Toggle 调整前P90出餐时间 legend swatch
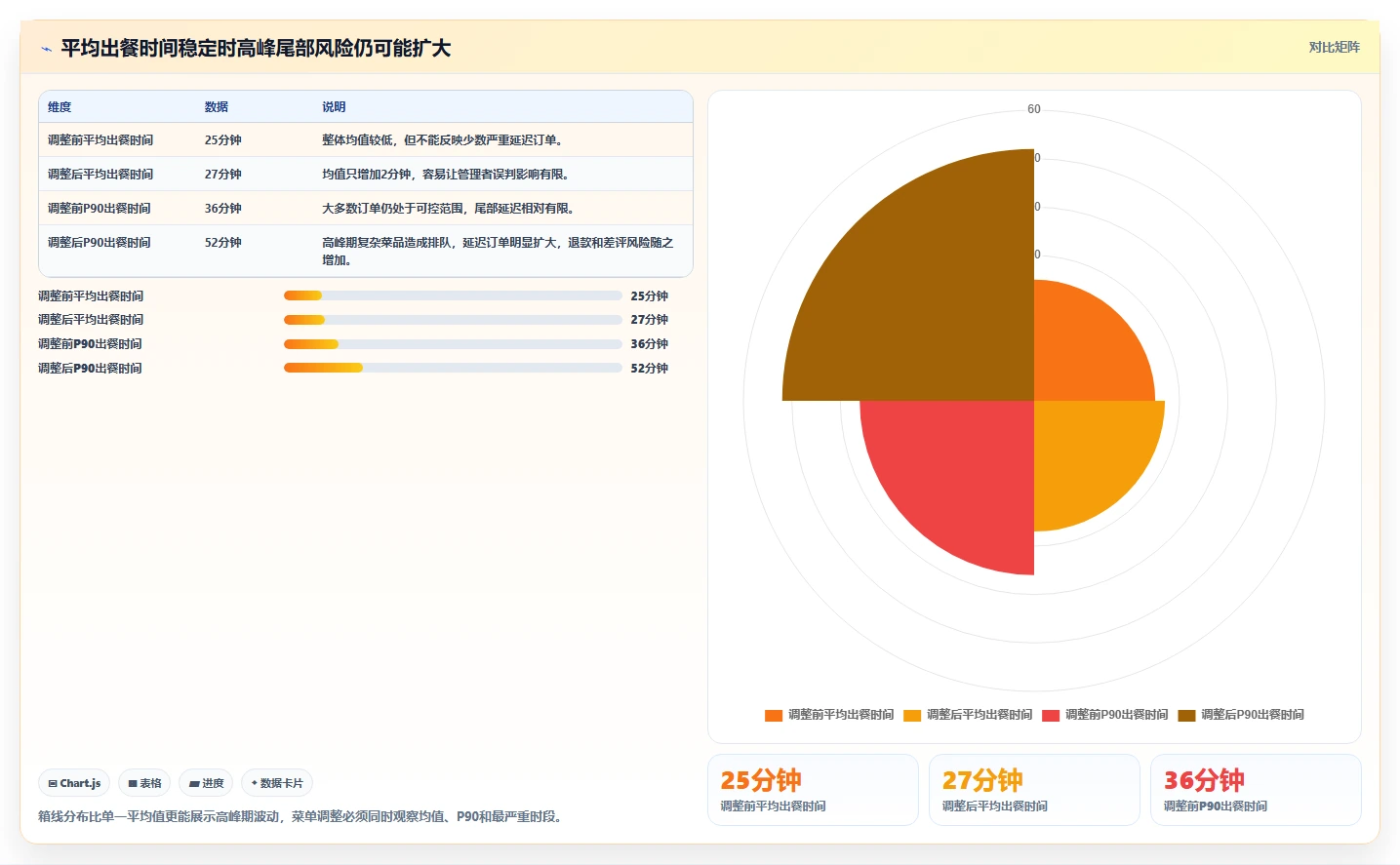The width and height of the screenshot is (1400, 865). click(x=1051, y=715)
